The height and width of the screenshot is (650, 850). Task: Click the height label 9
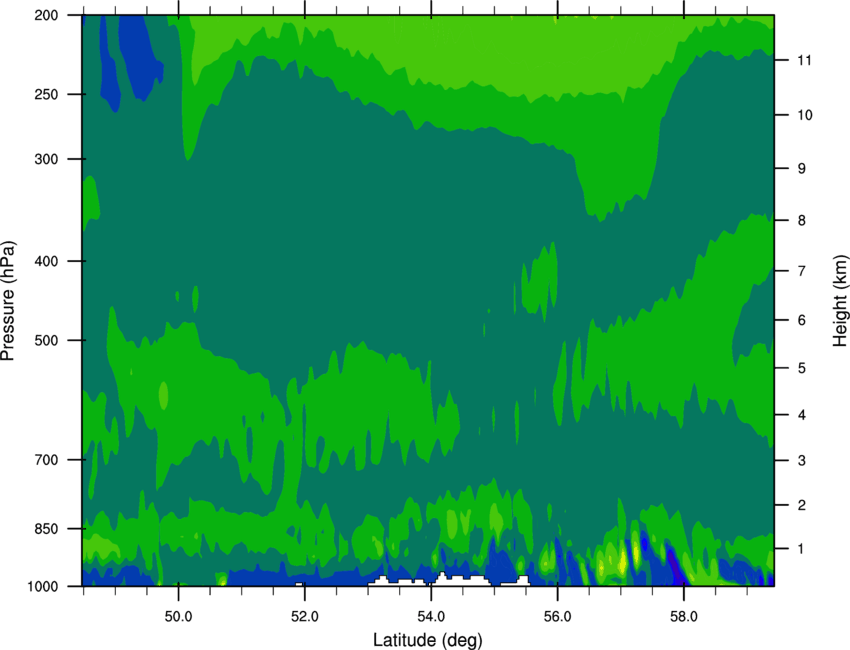(802, 169)
